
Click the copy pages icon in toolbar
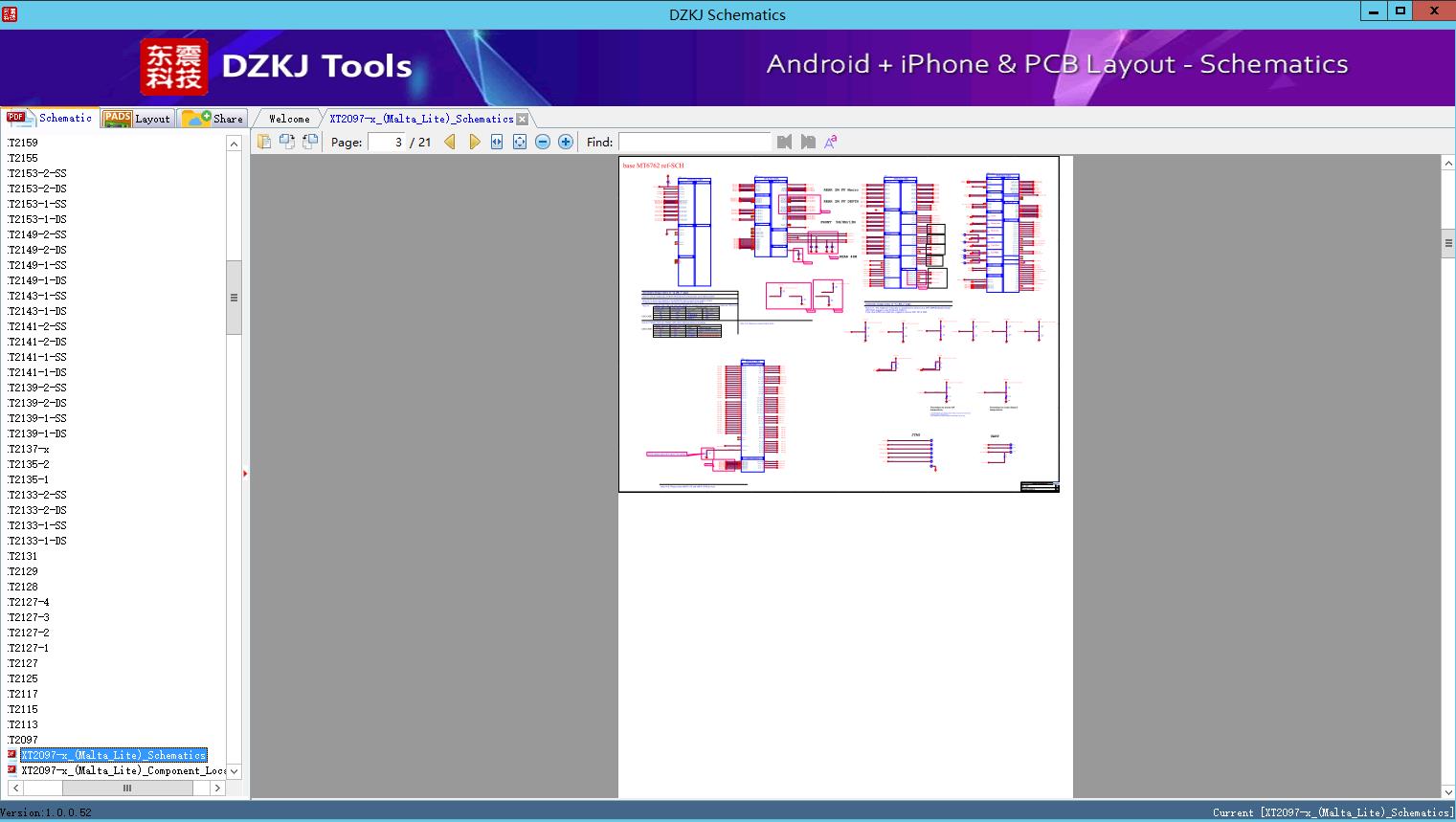264,142
